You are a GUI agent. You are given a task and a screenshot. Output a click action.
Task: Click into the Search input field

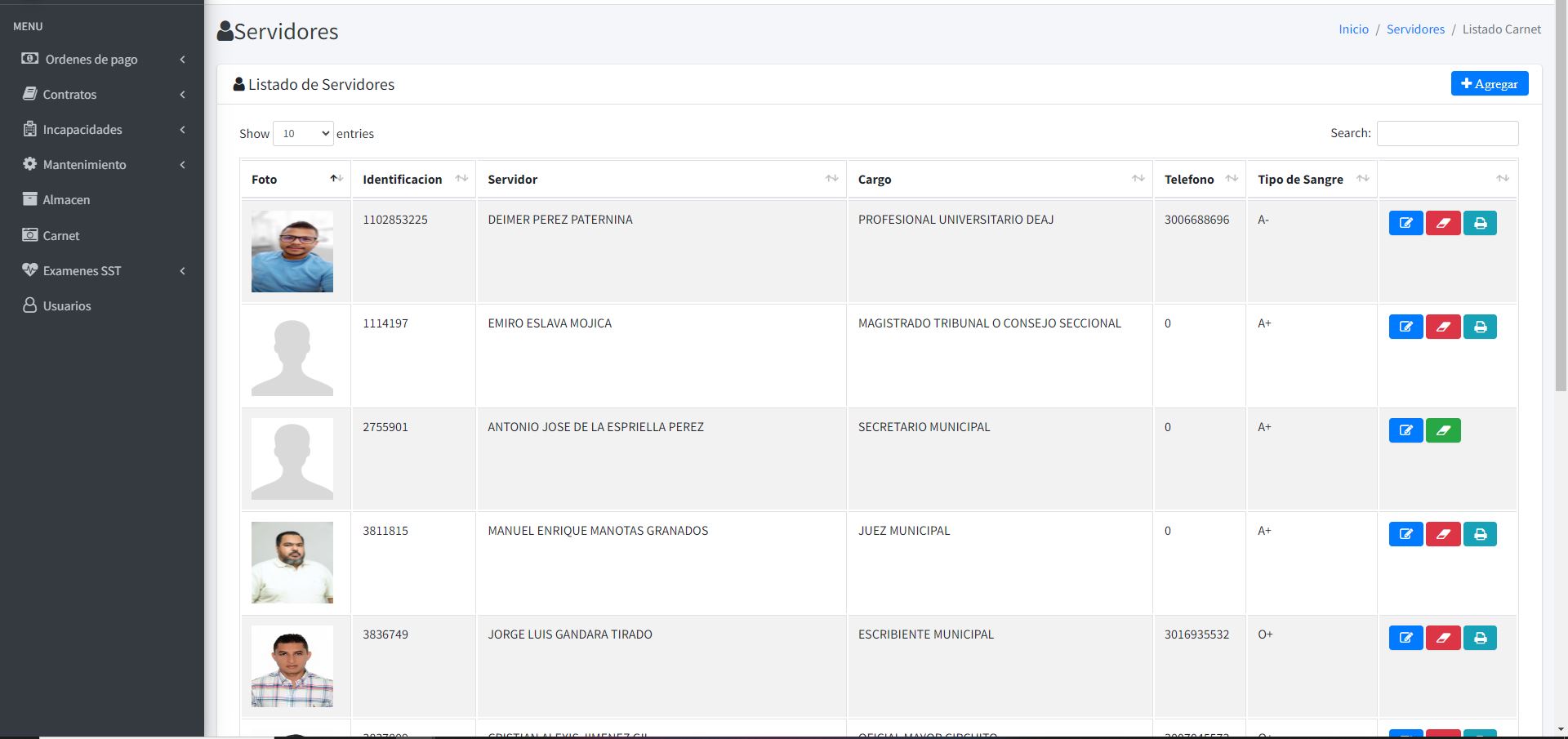(x=1447, y=134)
